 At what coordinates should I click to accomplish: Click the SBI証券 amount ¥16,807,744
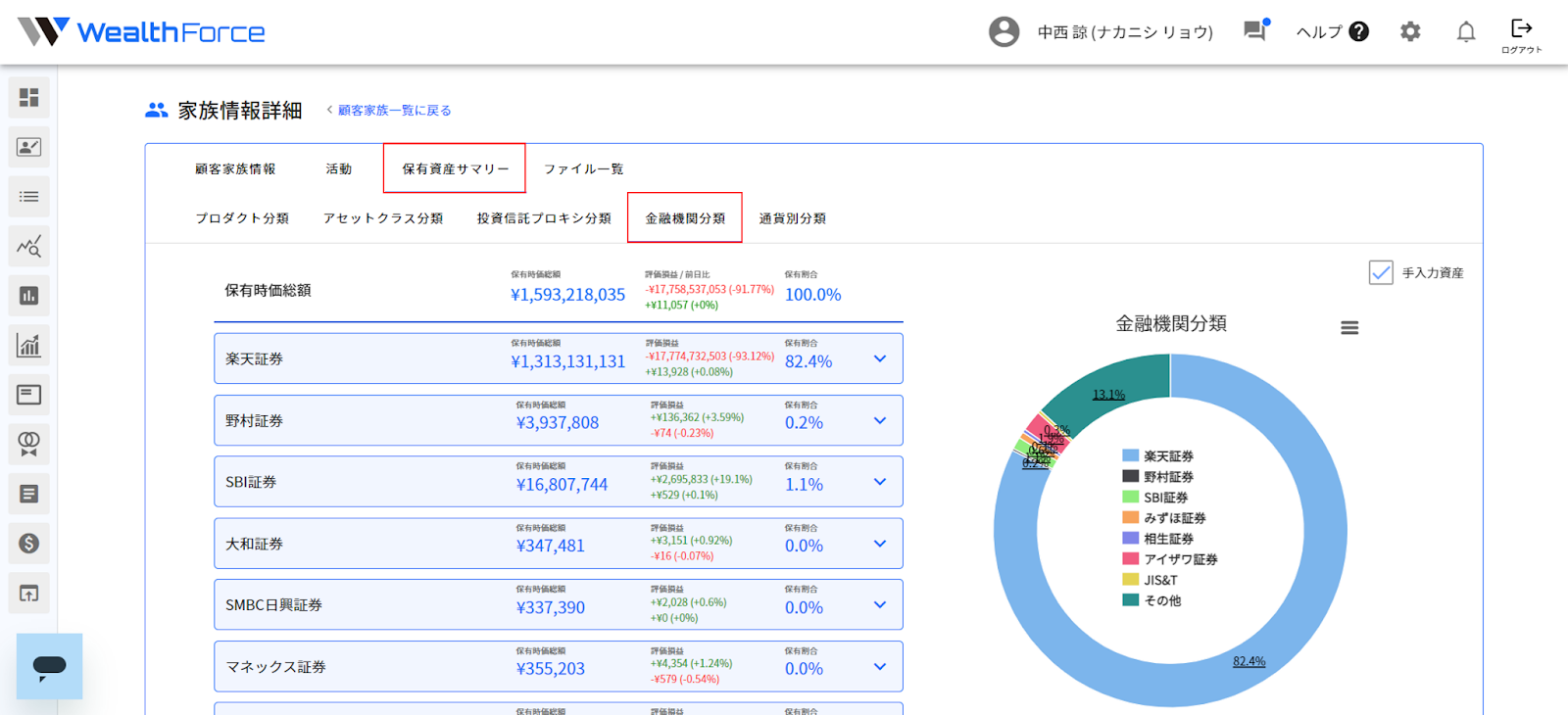(563, 485)
